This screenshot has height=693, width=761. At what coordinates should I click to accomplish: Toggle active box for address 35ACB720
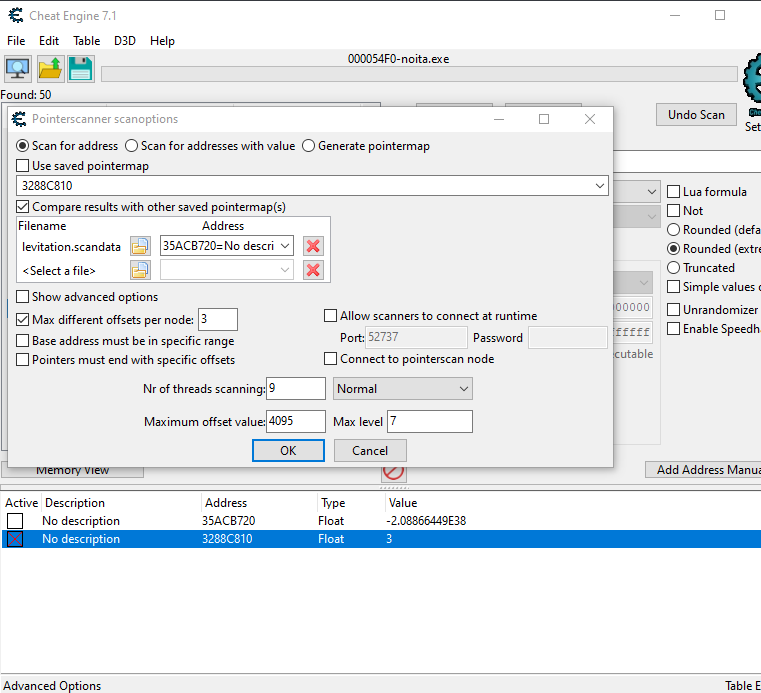15,521
